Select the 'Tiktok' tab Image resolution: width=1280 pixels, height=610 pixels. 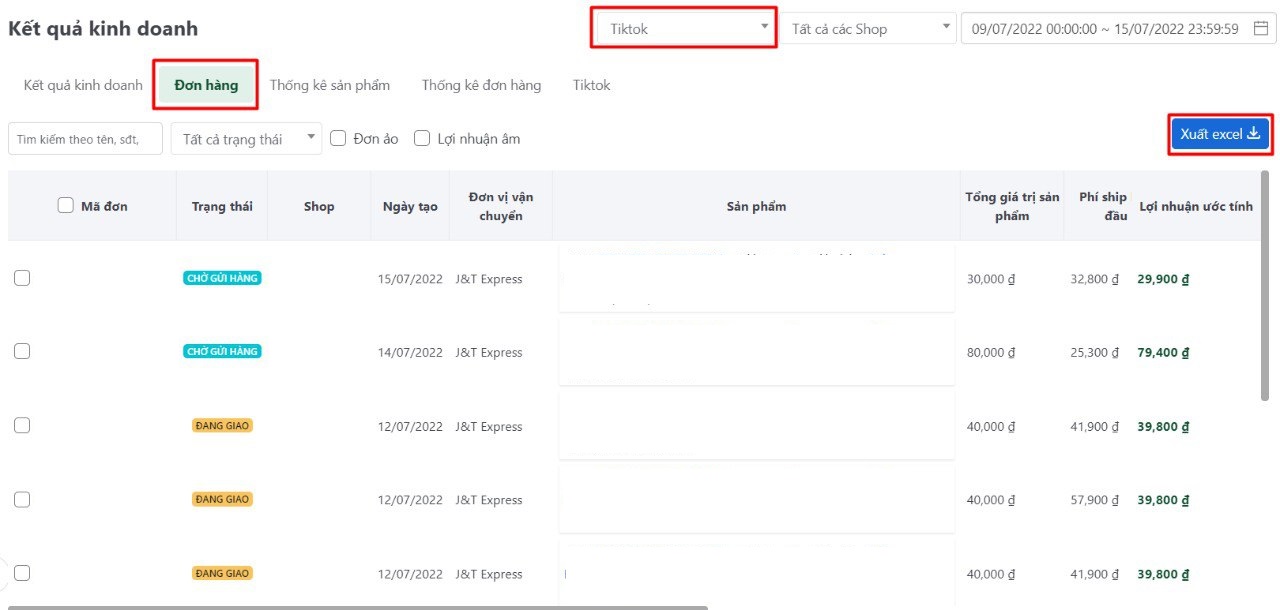coord(591,85)
